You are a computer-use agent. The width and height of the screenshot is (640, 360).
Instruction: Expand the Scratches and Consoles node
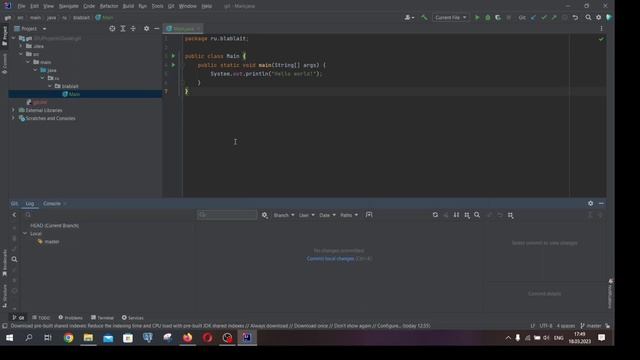point(13,118)
